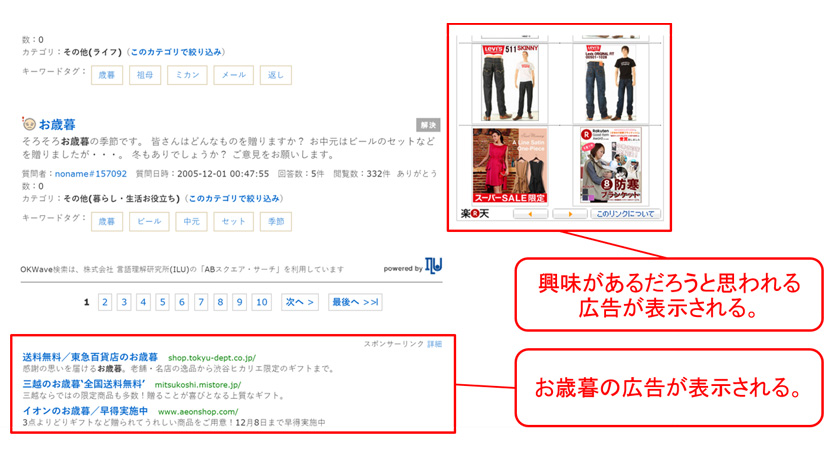Click the お歳暮 question avatar icon
Viewport: 830px width, 460px height.
click(29, 124)
